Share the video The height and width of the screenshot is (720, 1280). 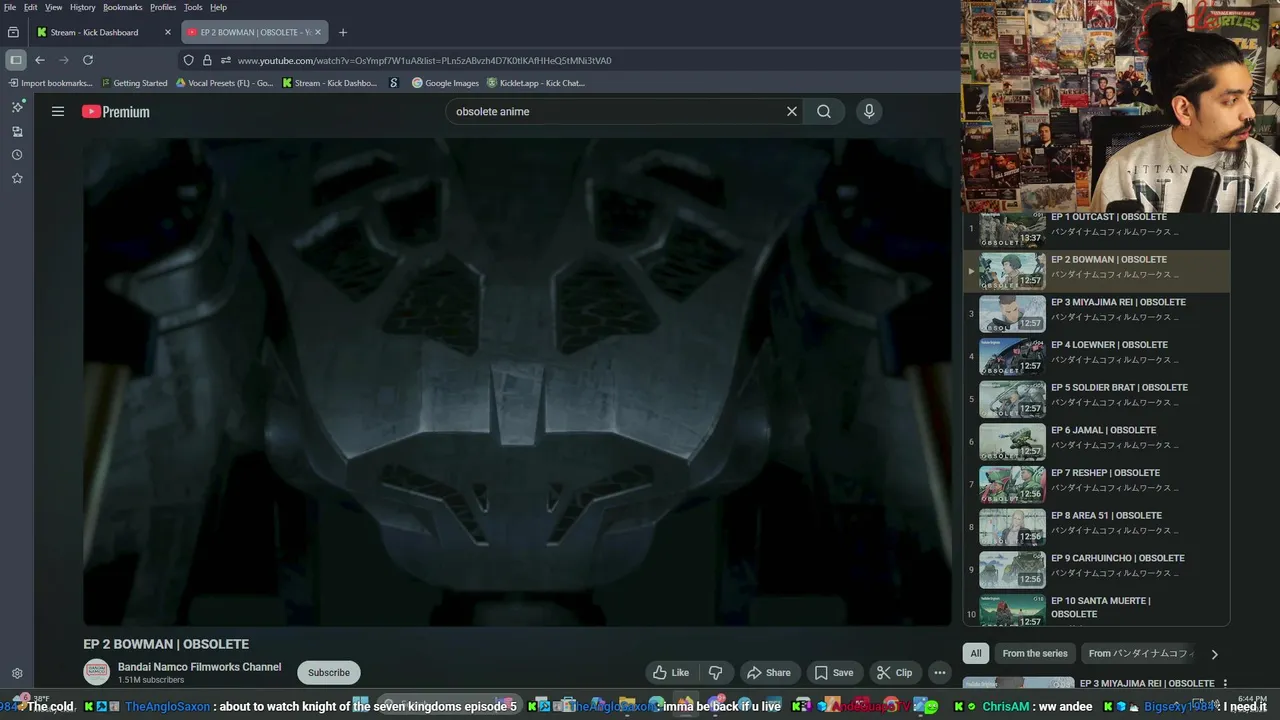(x=769, y=673)
